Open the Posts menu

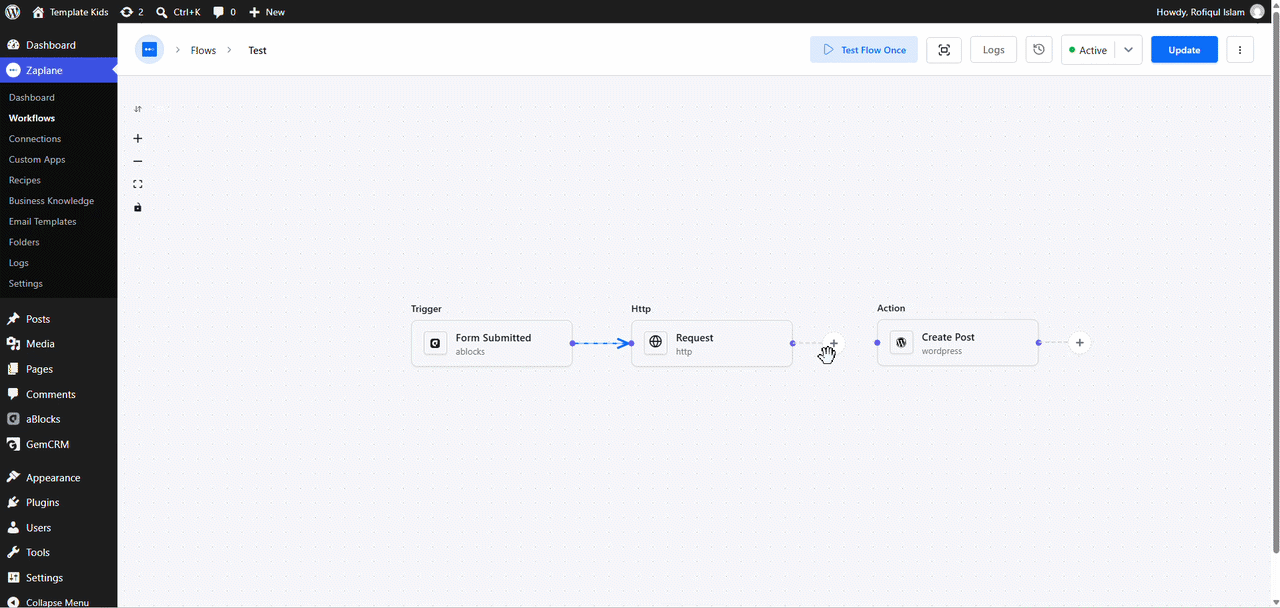point(58,319)
